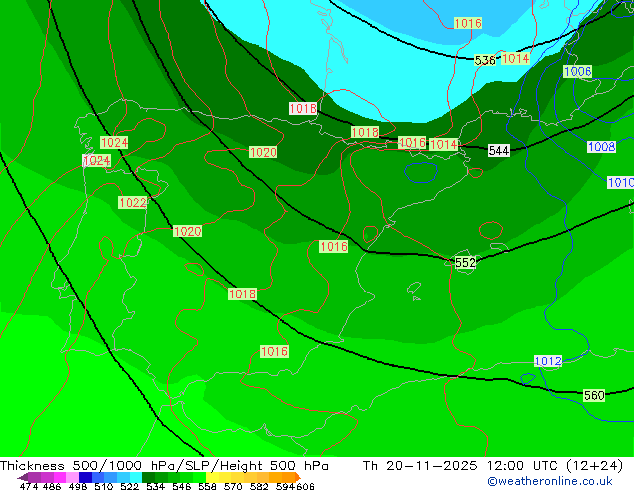Click the 522 value under the legend
This screenshot has height=490, width=634.
[129, 486]
